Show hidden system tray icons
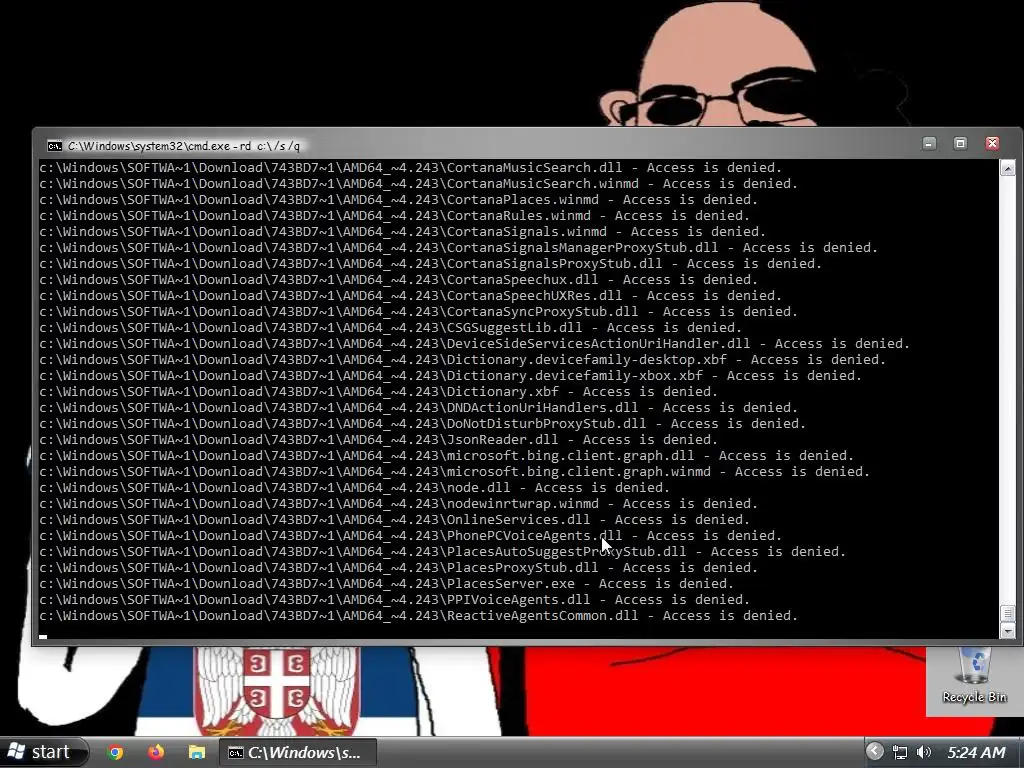Viewport: 1024px width, 768px height. pos(874,752)
